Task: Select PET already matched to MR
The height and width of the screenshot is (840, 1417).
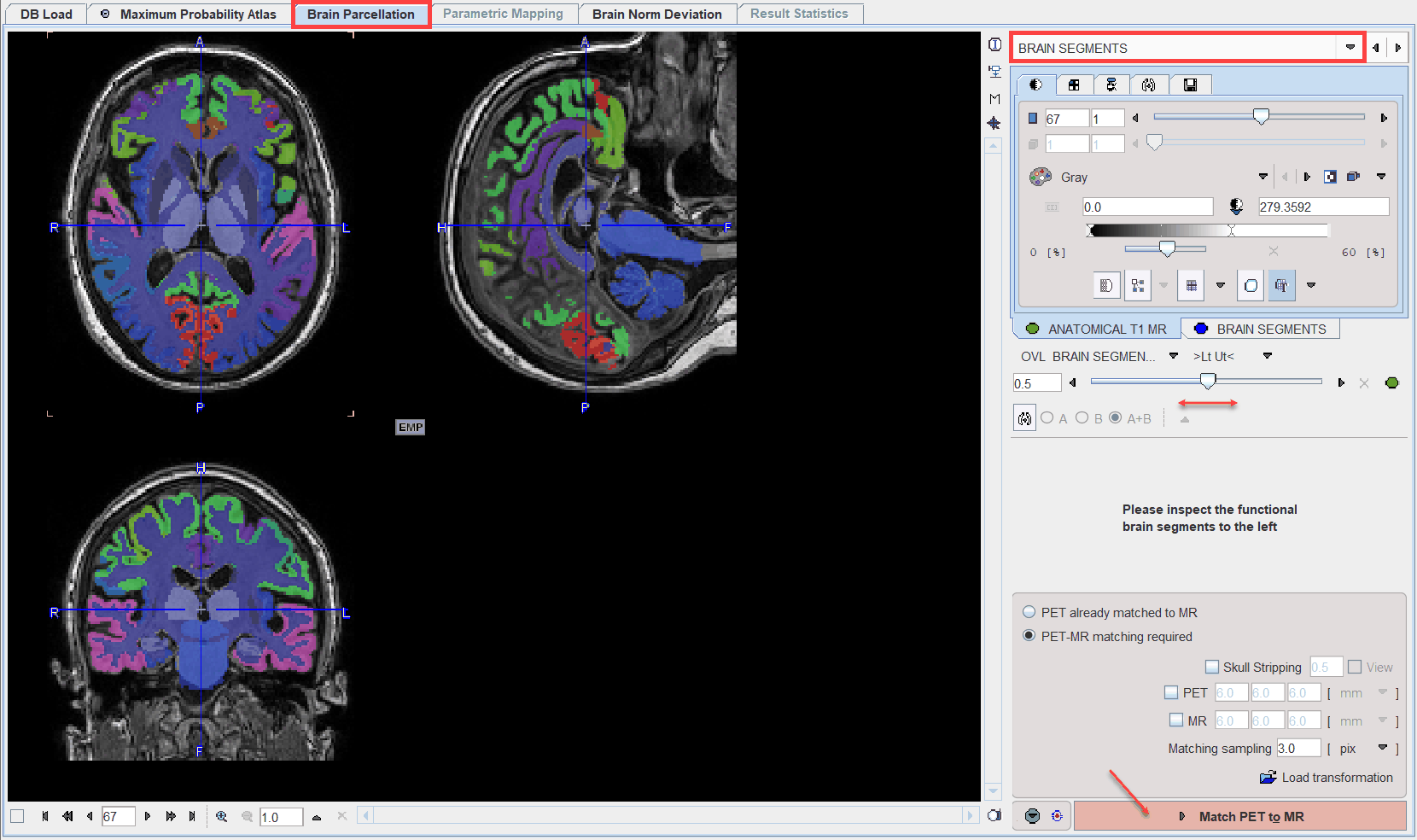Action: pyautogui.click(x=1029, y=612)
